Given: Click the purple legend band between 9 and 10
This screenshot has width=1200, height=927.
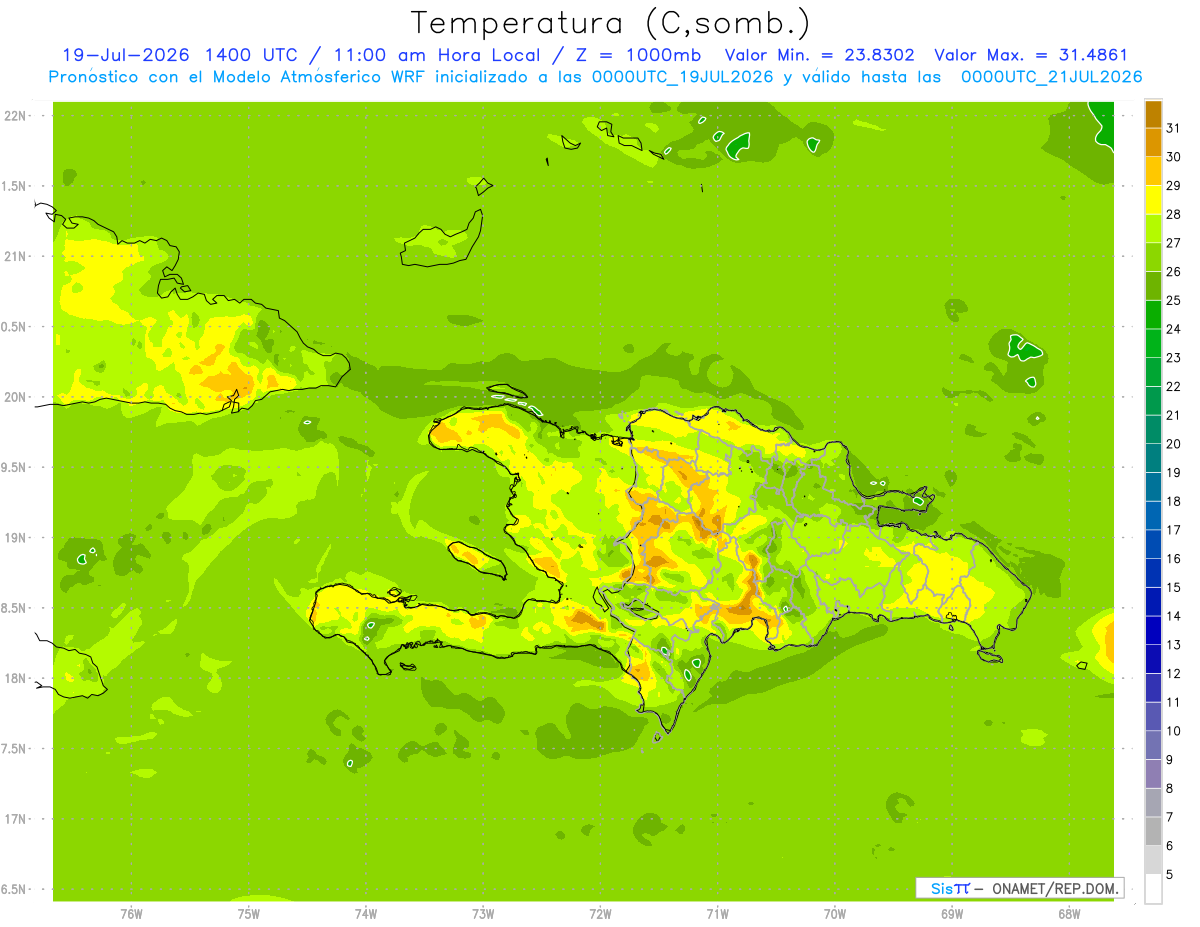Looking at the screenshot, I should [1153, 745].
